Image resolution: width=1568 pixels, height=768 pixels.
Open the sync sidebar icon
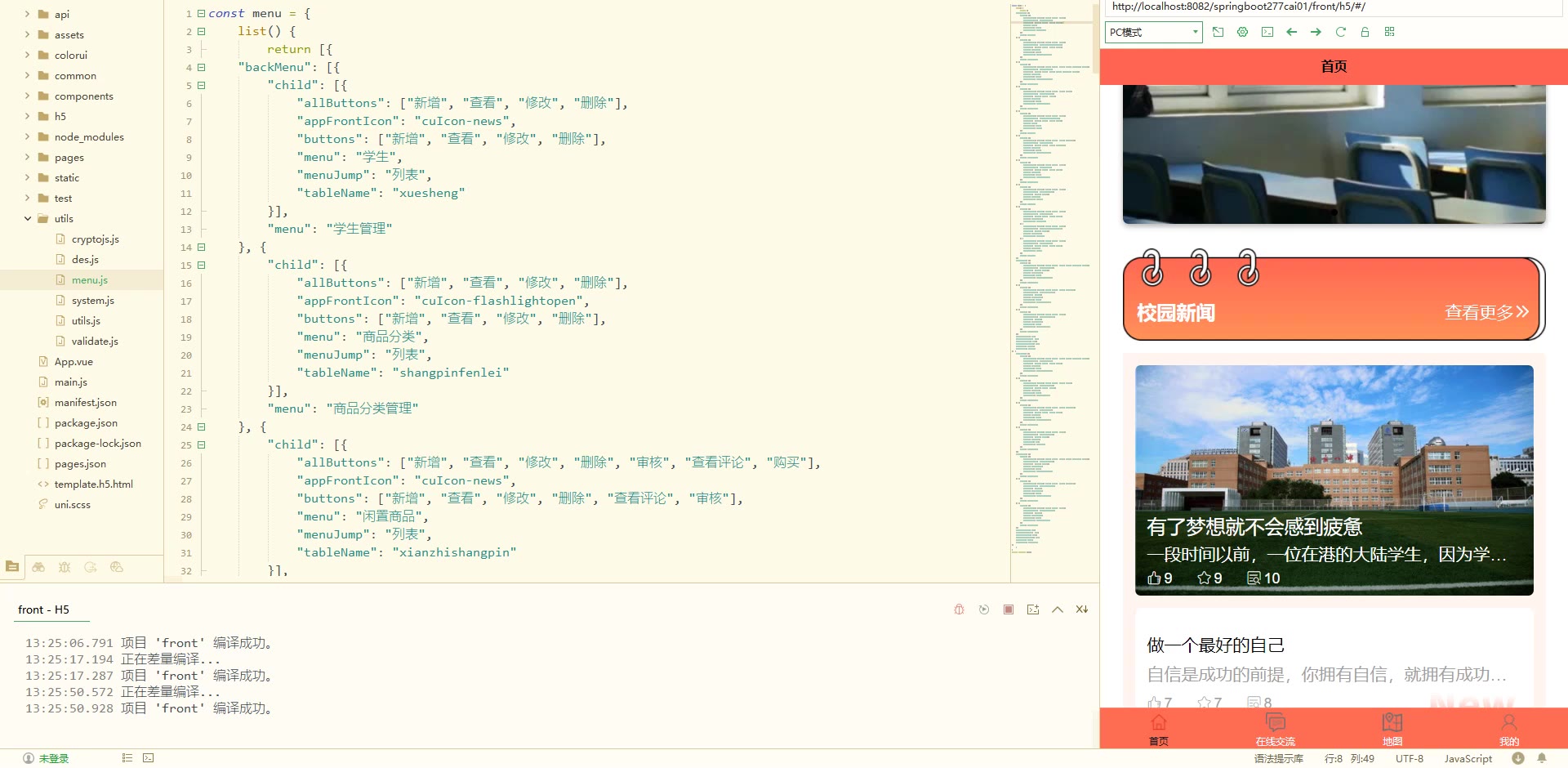(x=91, y=566)
